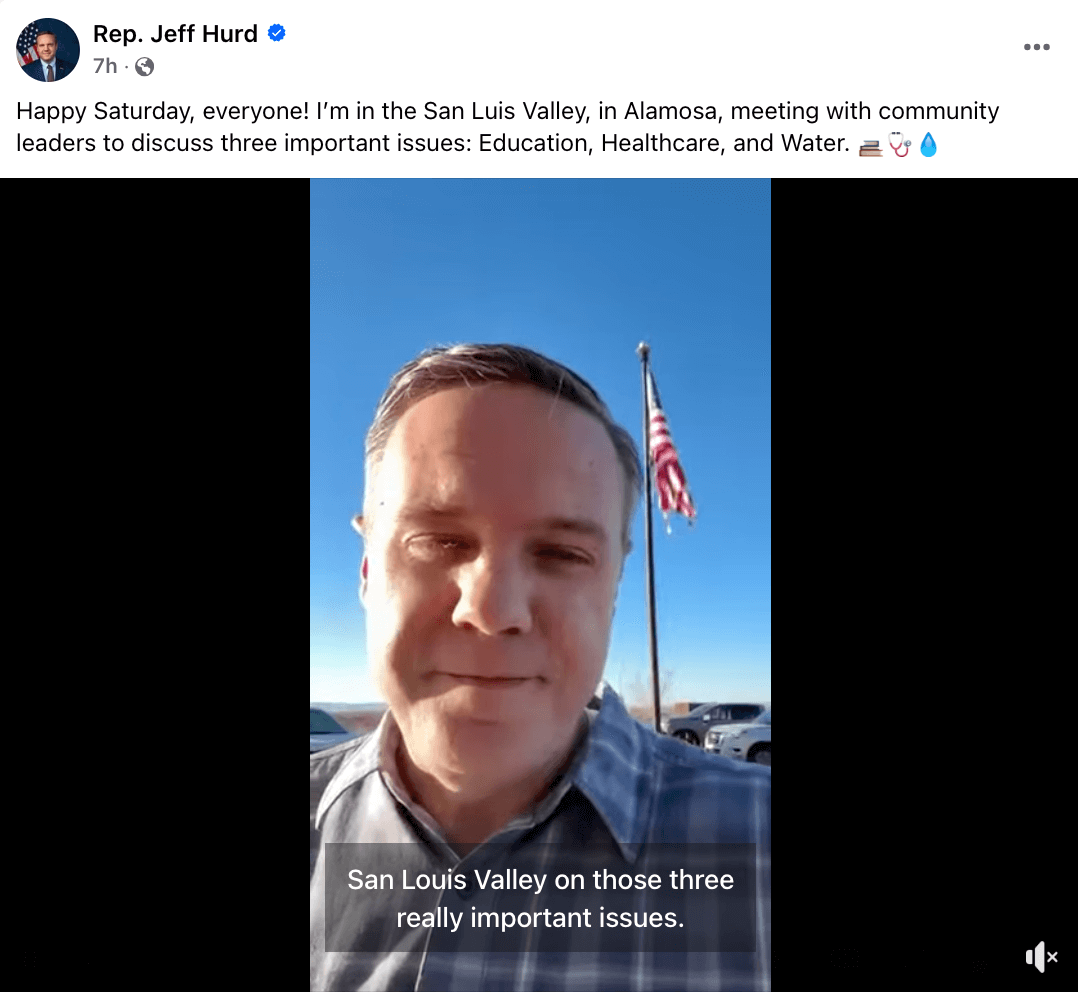Open the Rep. Jeff Hurd profile name link
This screenshot has height=998, width=1078.
click(x=175, y=33)
